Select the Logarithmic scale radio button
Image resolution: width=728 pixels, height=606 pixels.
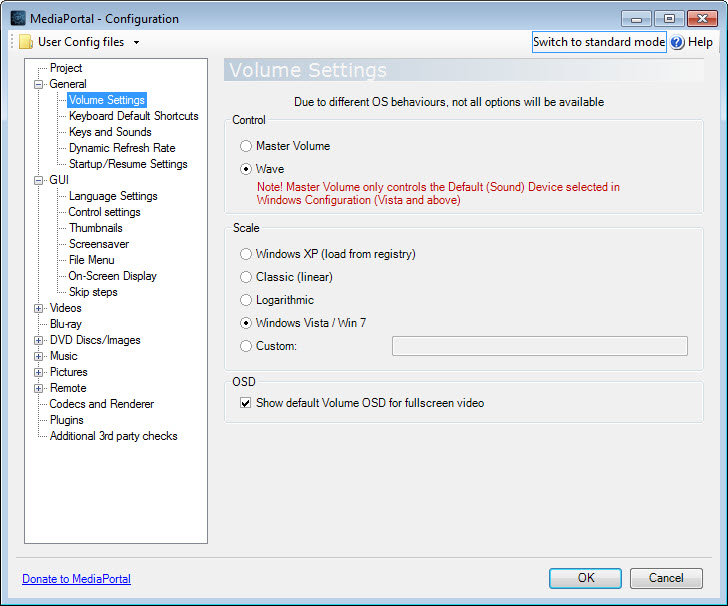[246, 300]
